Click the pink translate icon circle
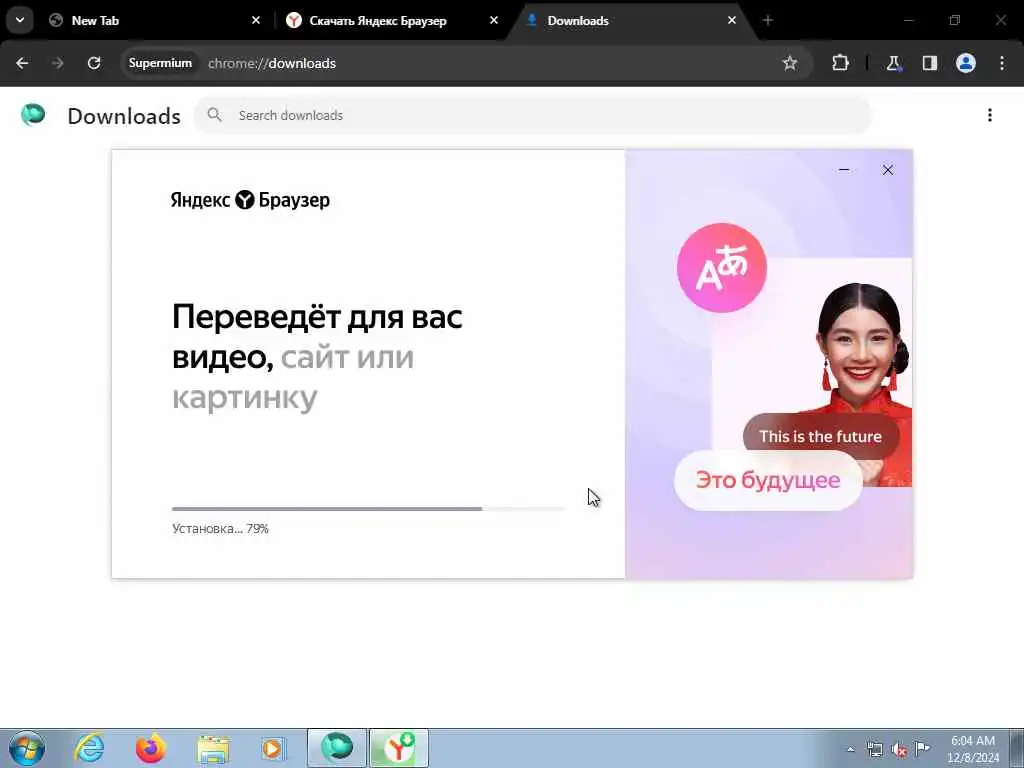This screenshot has height=768, width=1024. (x=722, y=268)
